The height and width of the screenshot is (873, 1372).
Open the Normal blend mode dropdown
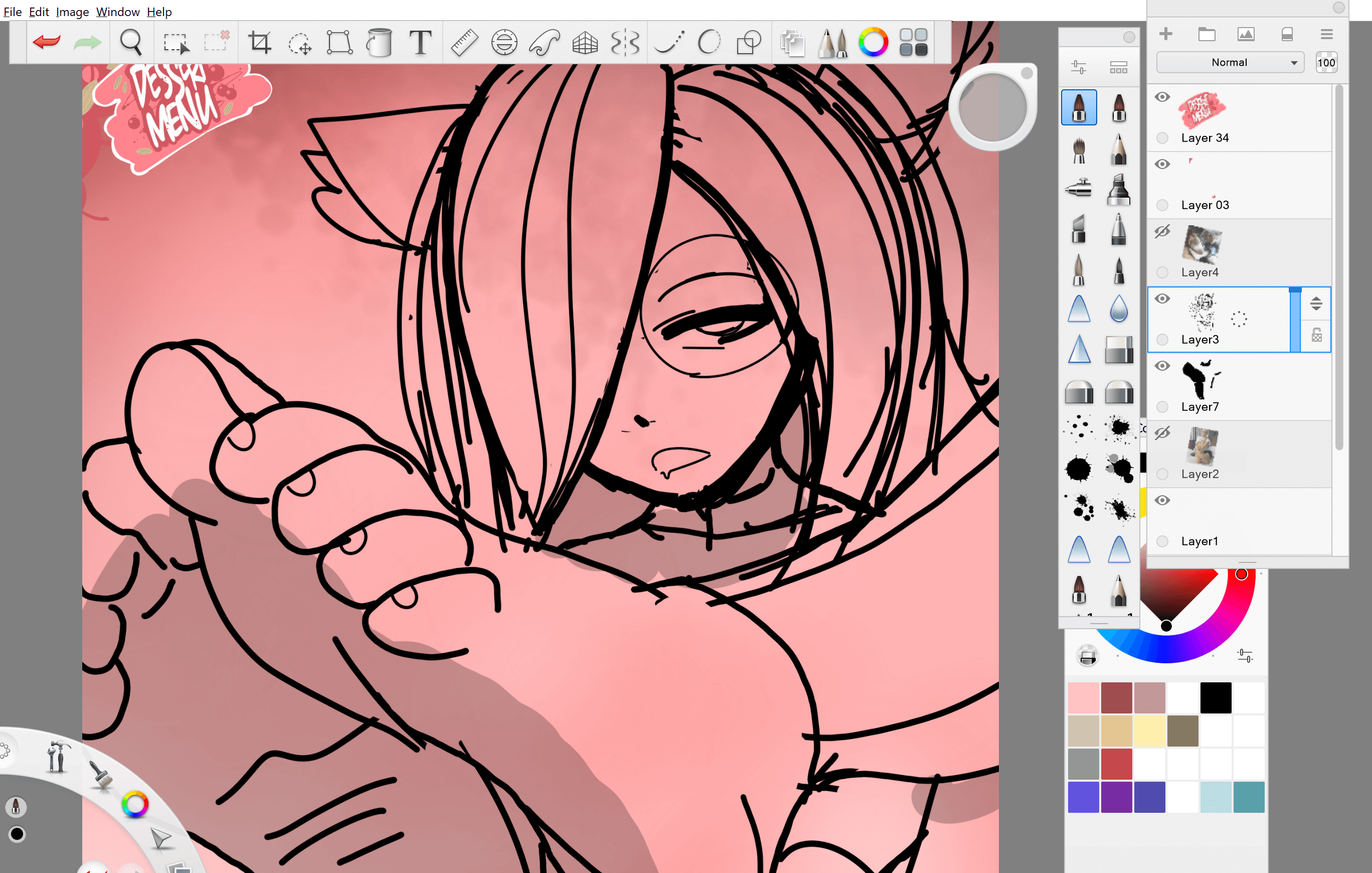tap(1230, 63)
